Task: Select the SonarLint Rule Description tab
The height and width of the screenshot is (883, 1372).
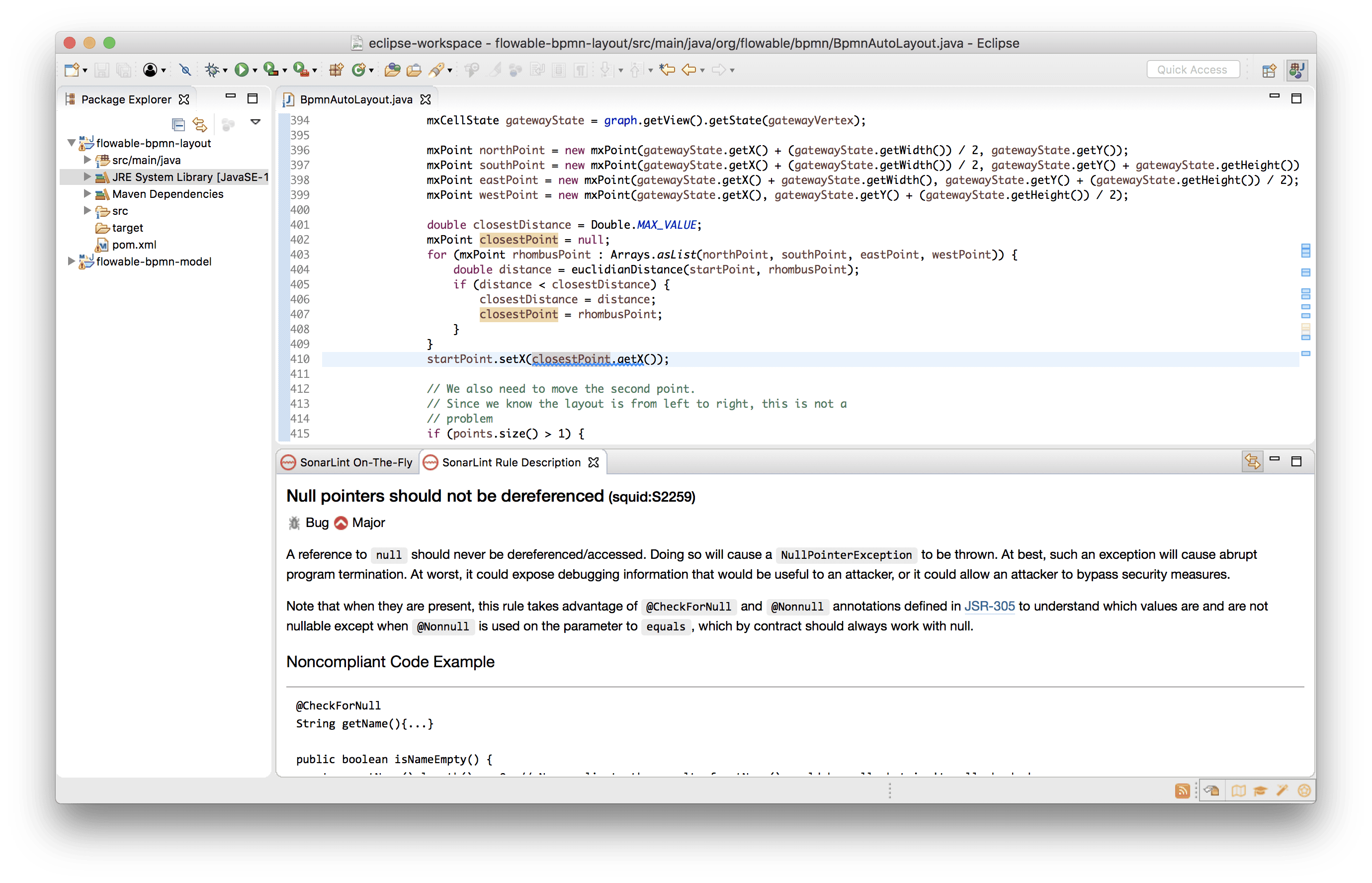Action: click(511, 462)
